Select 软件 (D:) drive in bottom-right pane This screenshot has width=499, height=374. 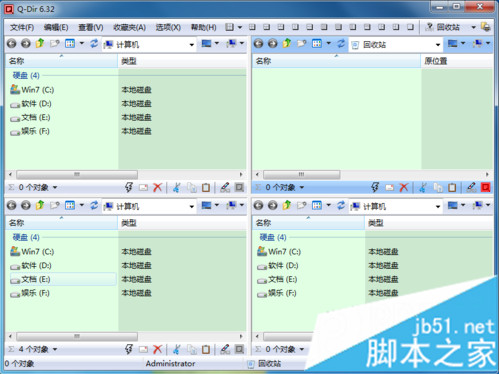point(278,265)
